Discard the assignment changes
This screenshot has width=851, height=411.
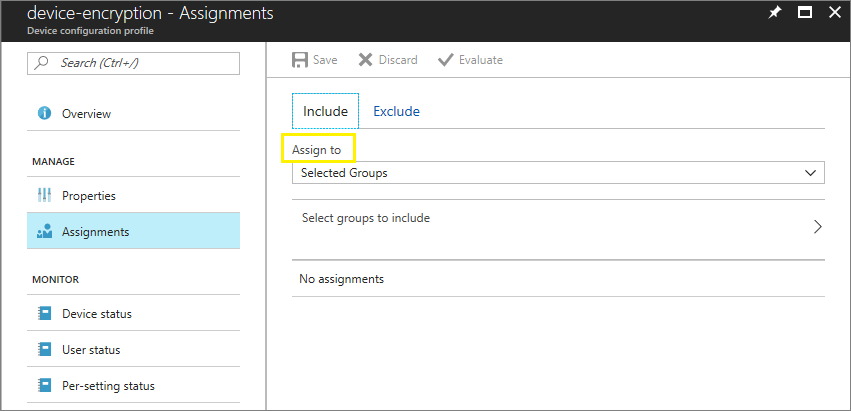click(x=388, y=60)
